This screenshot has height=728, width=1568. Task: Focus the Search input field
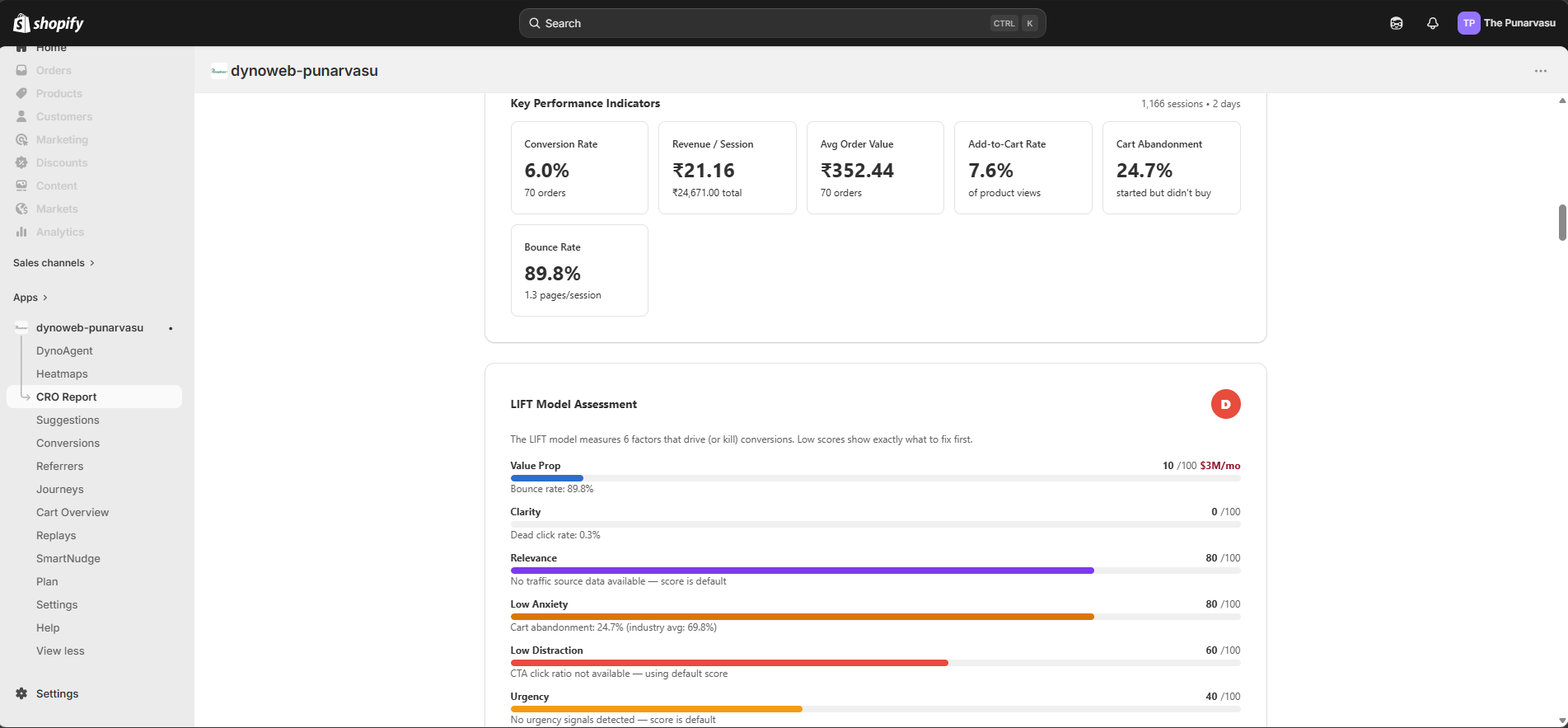pos(766,23)
